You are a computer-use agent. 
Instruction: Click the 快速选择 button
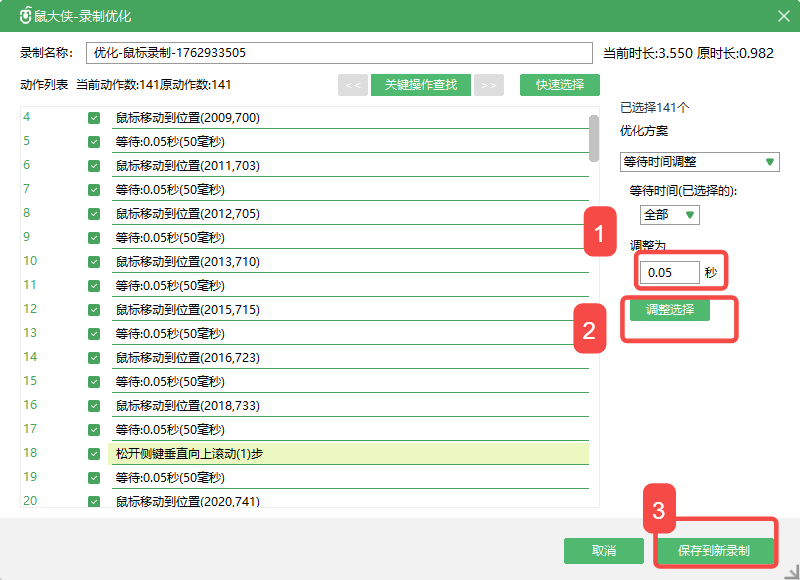[x=559, y=85]
